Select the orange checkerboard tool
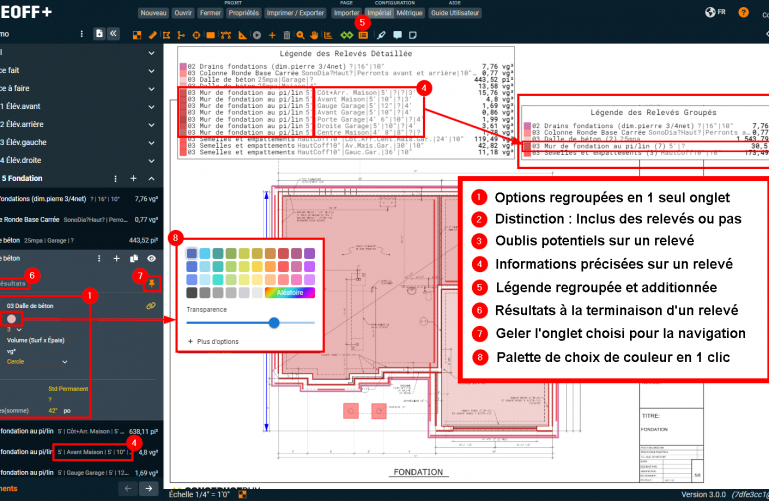Viewport: 769px width, 501px height. [137, 35]
